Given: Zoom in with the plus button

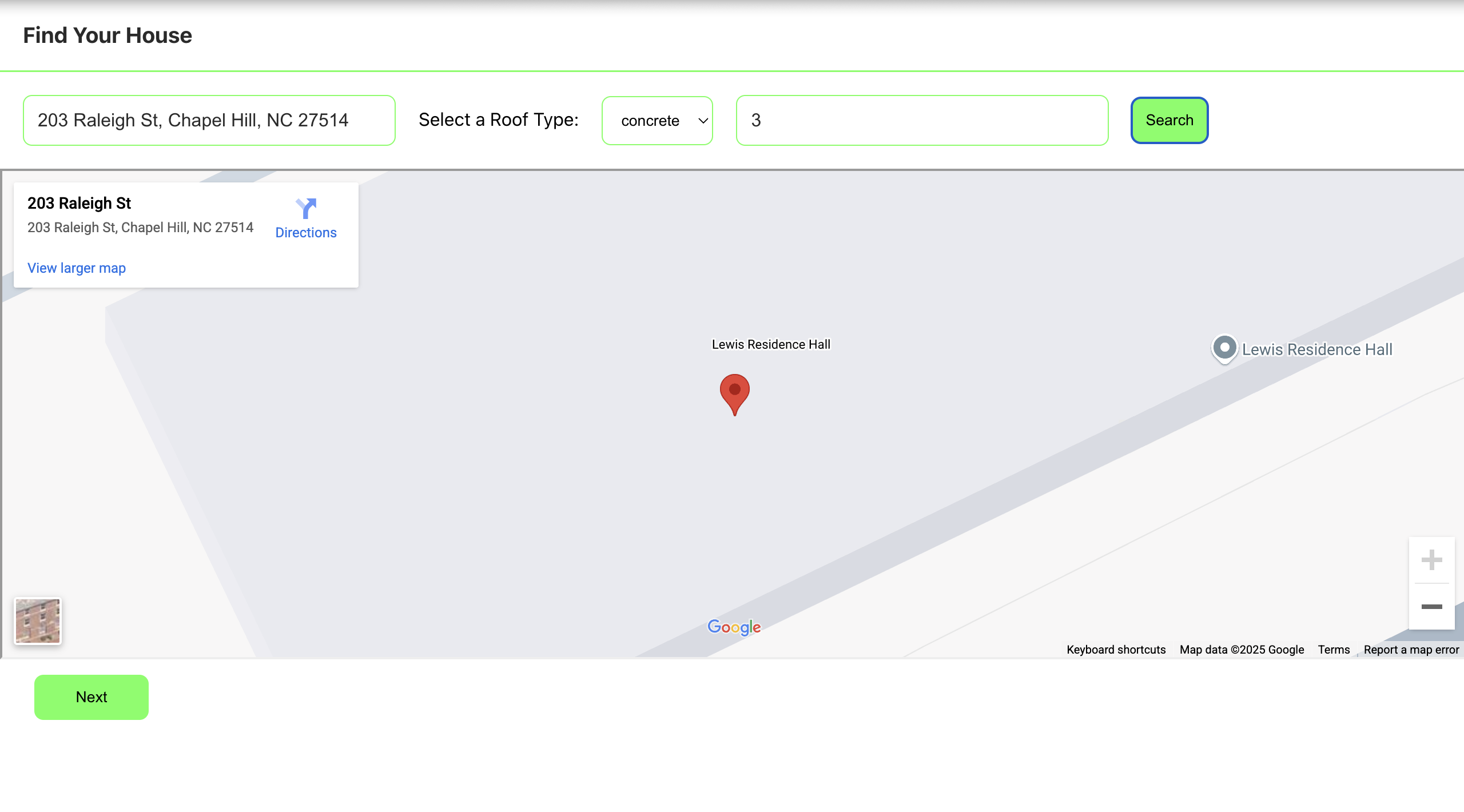Looking at the screenshot, I should point(1431,560).
